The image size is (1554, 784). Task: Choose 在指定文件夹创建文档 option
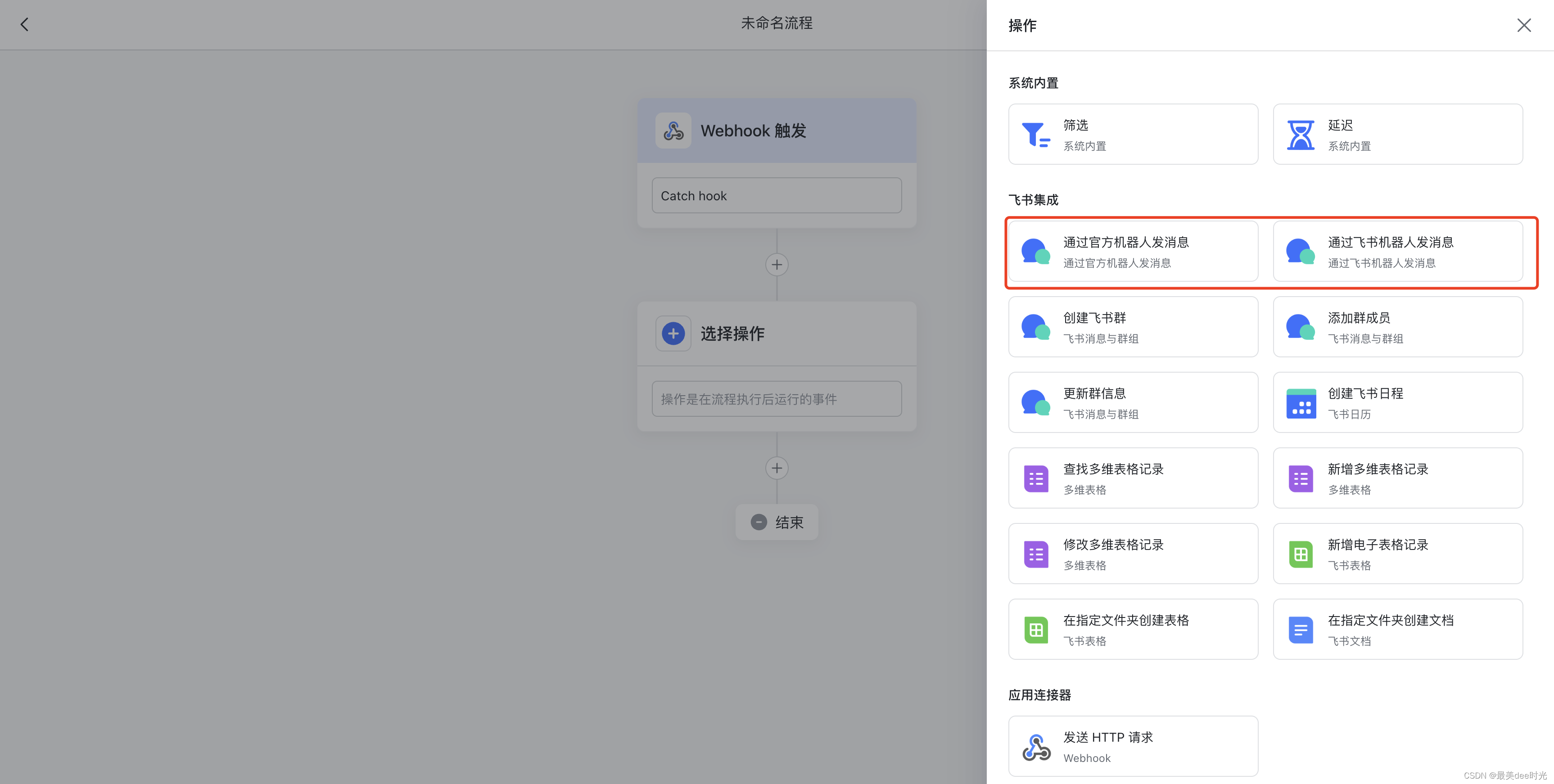coord(1397,629)
